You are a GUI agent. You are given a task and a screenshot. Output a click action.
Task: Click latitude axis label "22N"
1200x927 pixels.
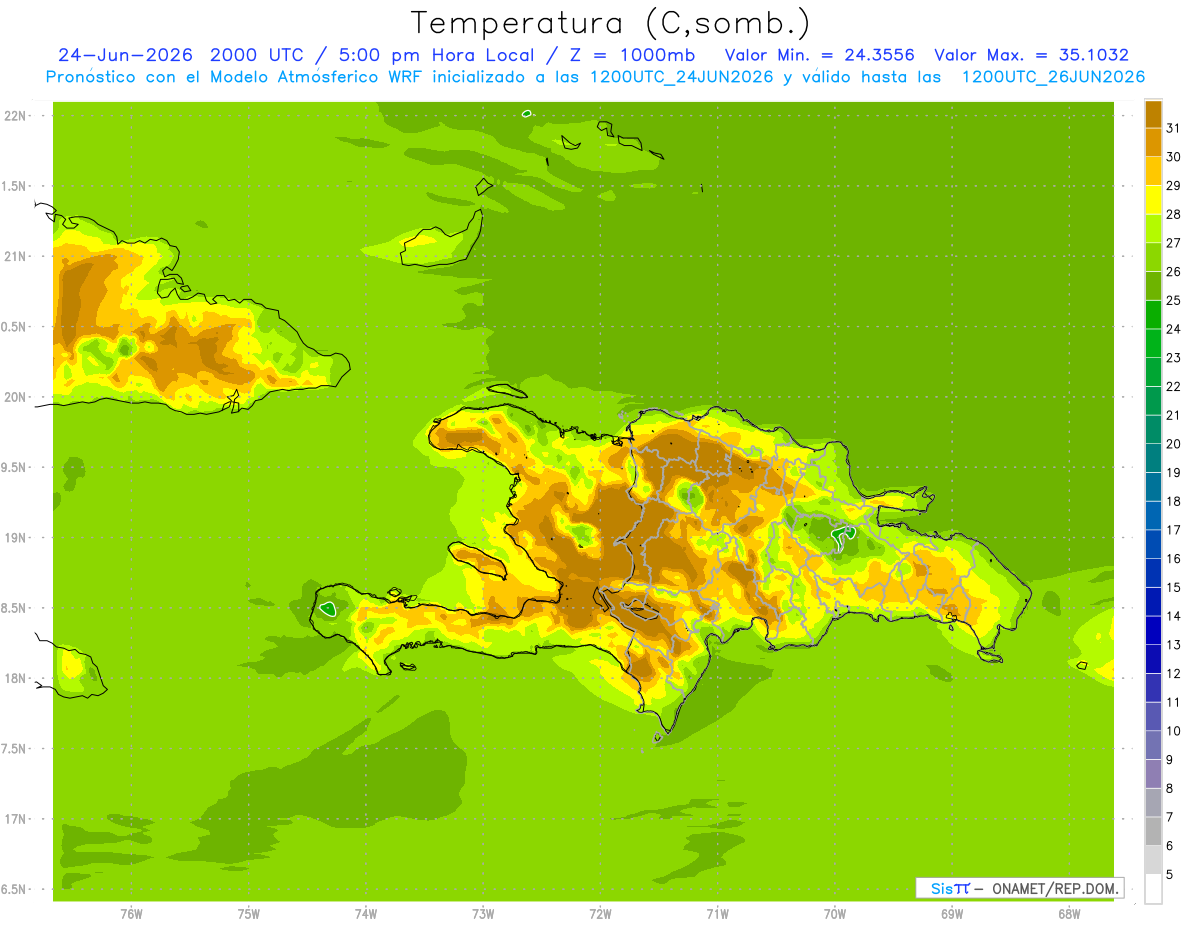pyautogui.click(x=14, y=115)
